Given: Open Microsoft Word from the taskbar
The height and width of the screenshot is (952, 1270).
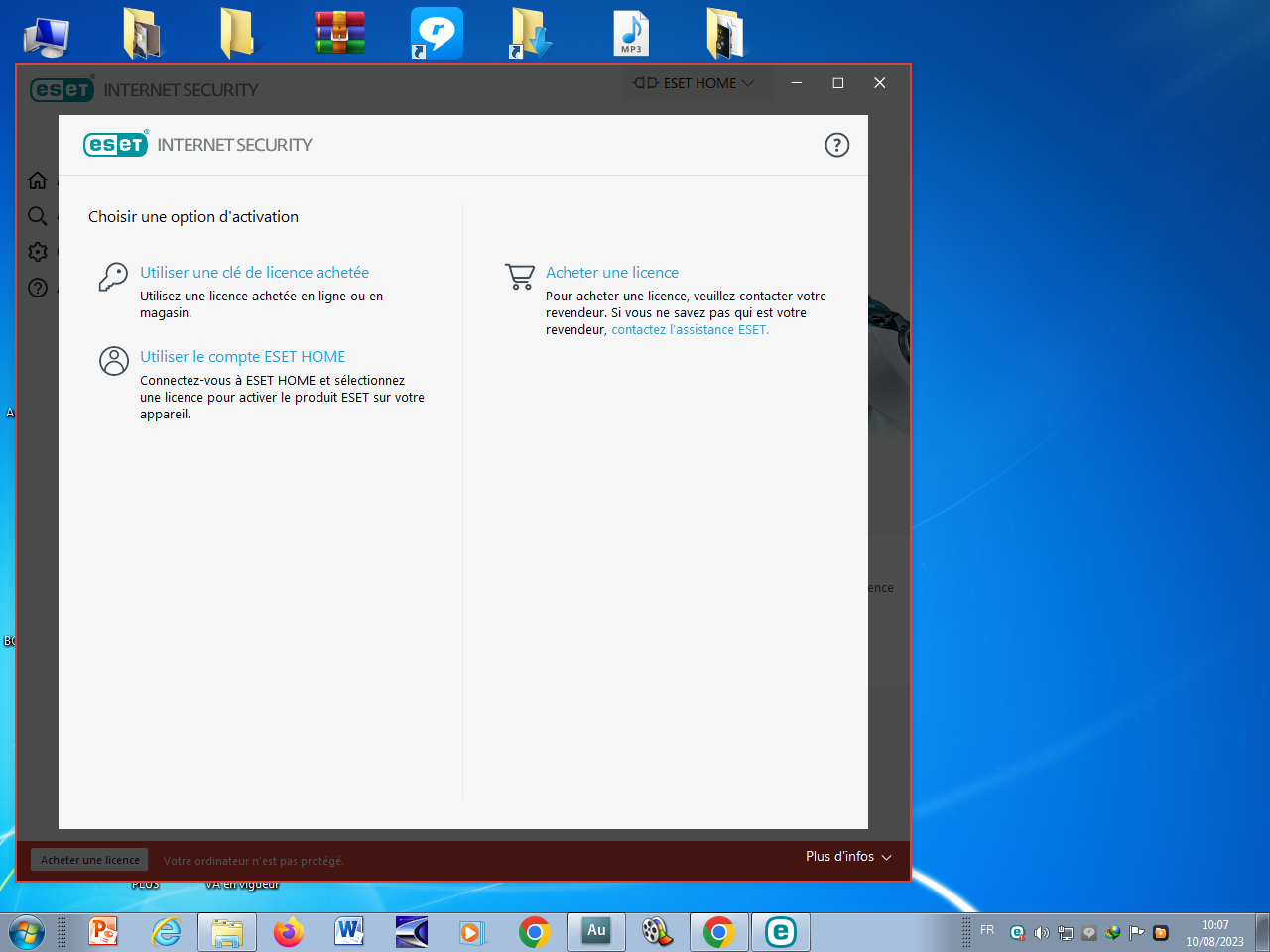Looking at the screenshot, I should coord(349,932).
